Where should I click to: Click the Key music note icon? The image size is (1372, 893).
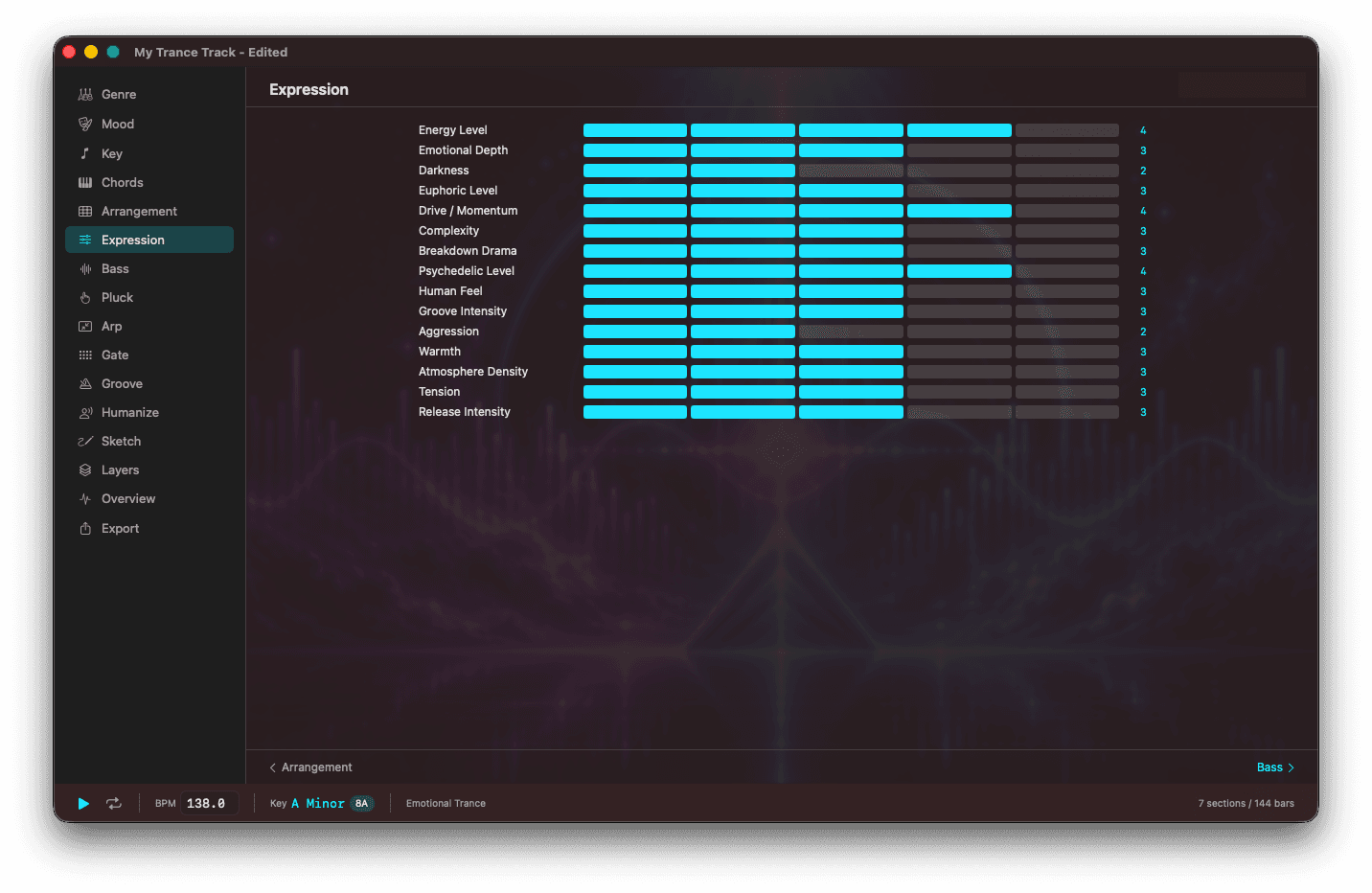pyautogui.click(x=85, y=153)
